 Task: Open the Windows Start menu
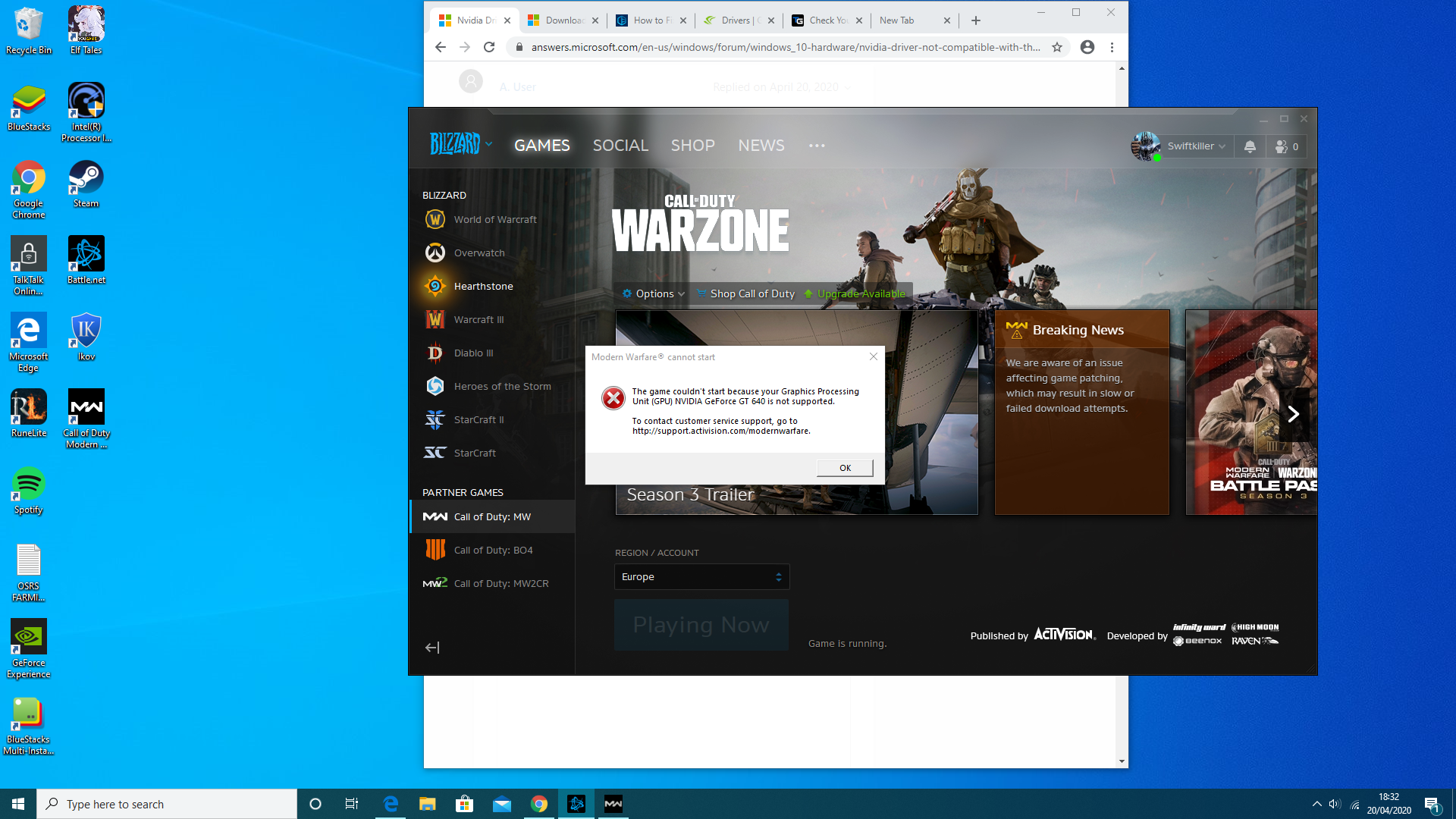18,804
